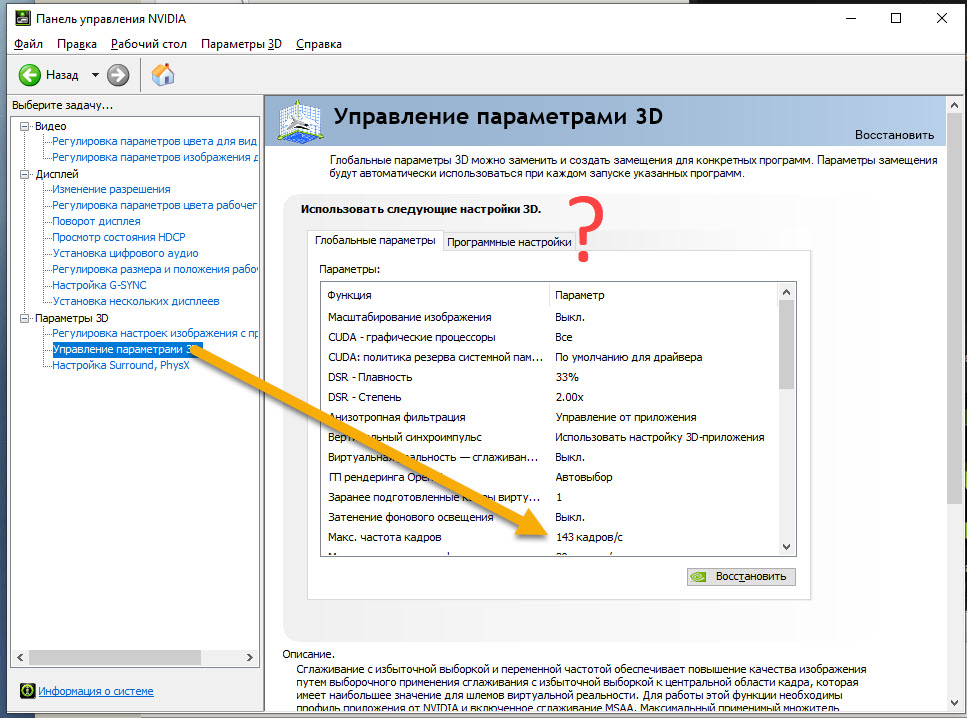Open Регулировка настроек изображения с просмотром
Screen dimensions: 967x718
tap(155, 334)
